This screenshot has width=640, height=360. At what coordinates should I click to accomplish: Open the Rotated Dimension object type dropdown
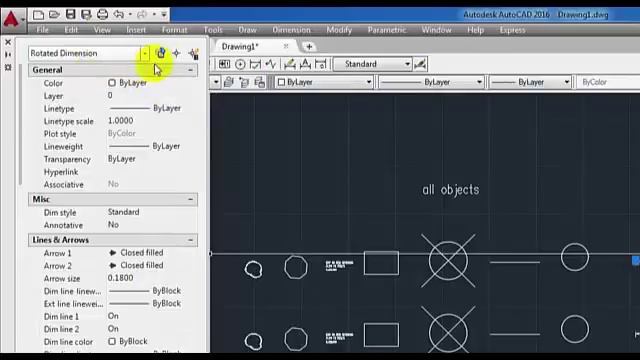point(145,53)
